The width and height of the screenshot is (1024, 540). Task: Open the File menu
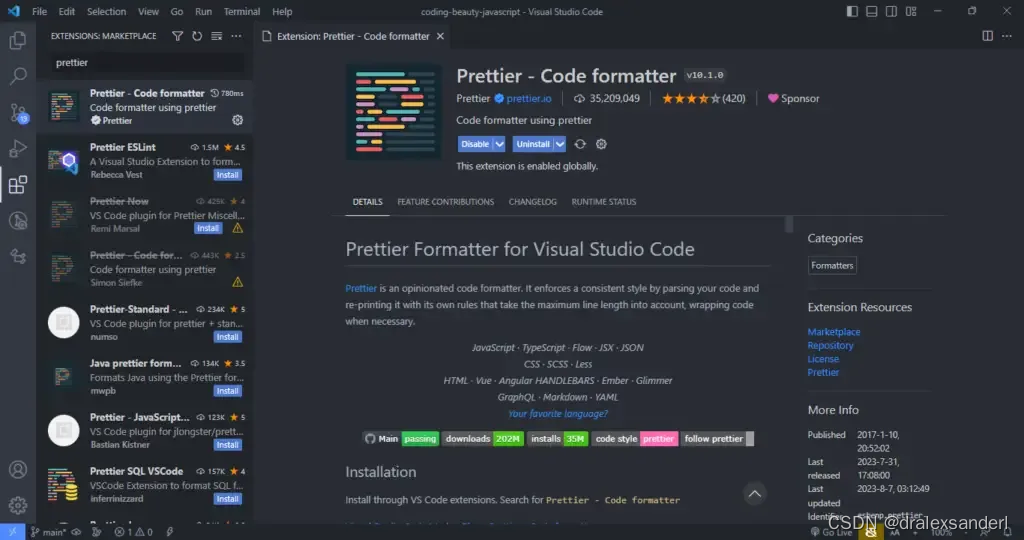(x=39, y=11)
